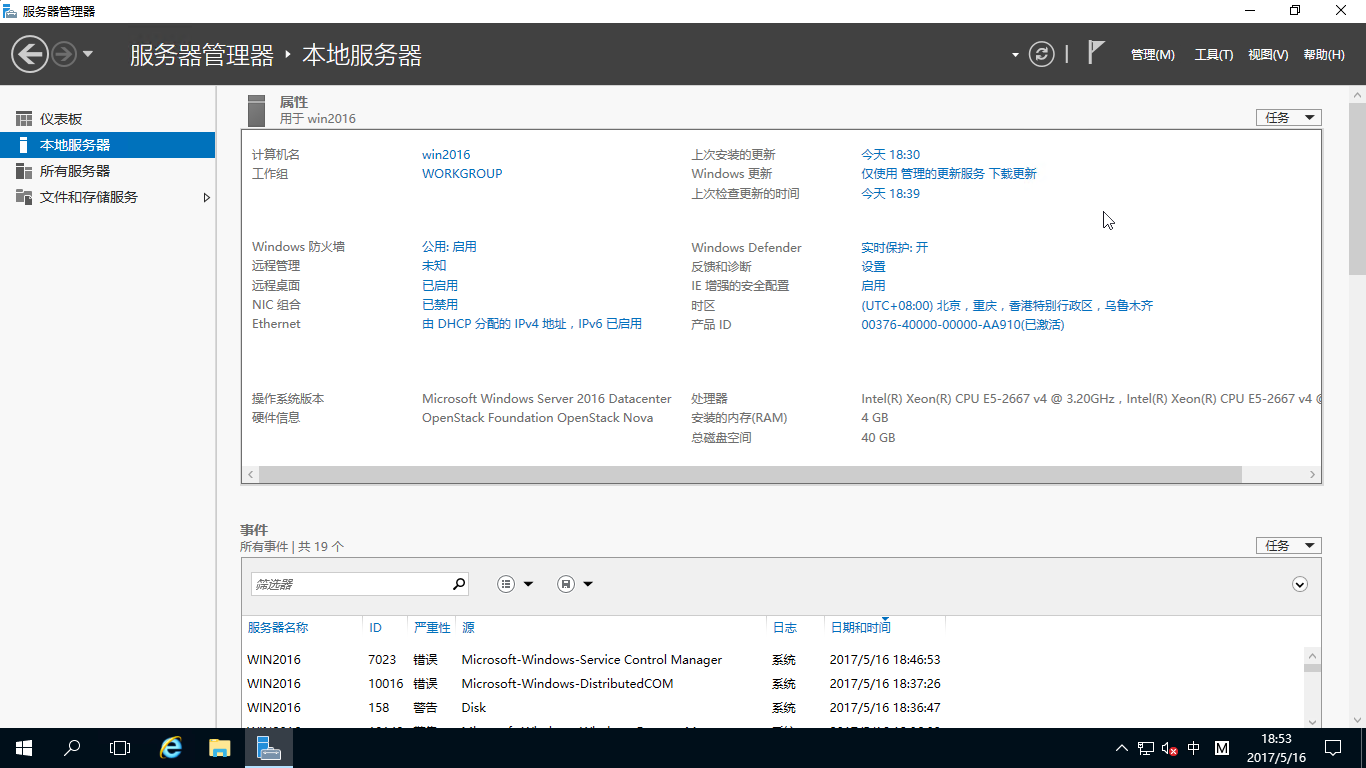Select event row Microsoft-Windows-DistributedCOM
The height and width of the screenshot is (768, 1366).
772,684
